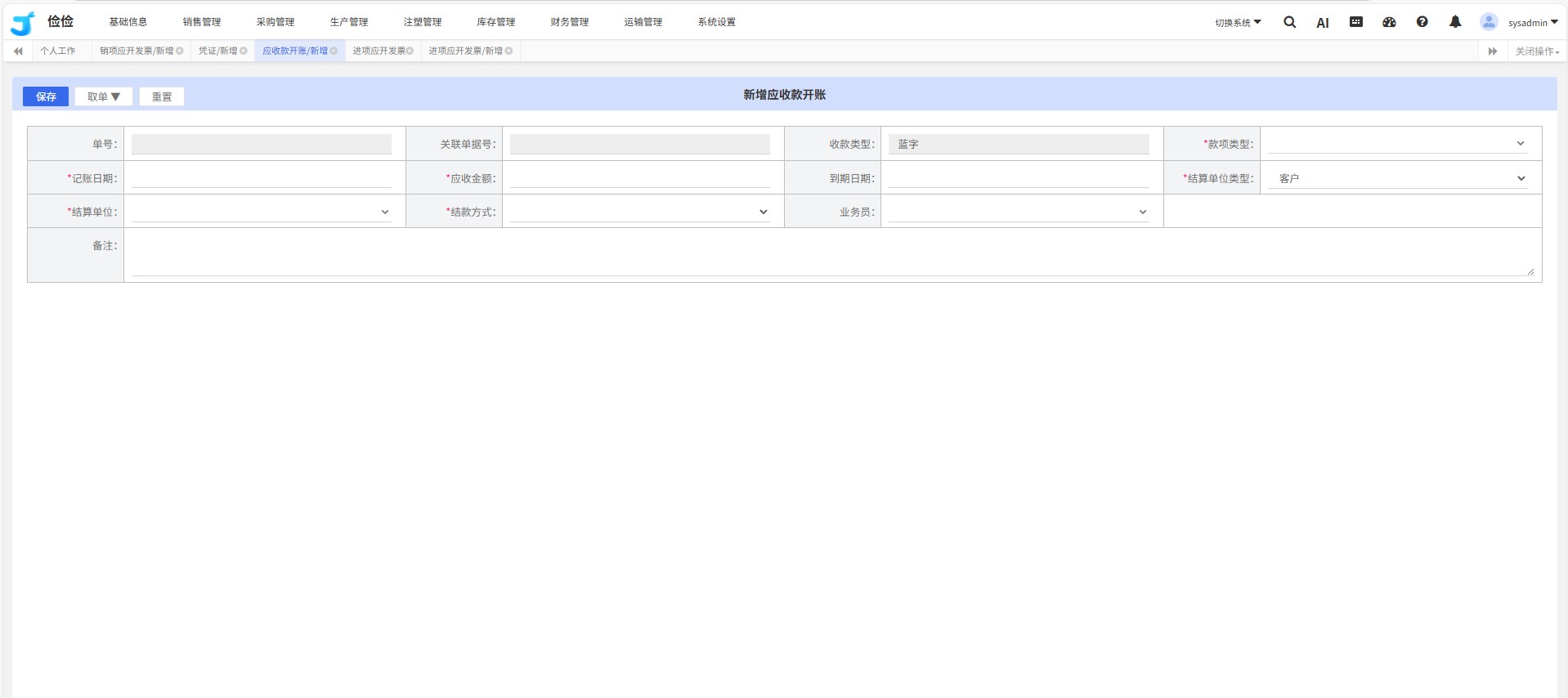Expand the 结款方式 dropdown
The height and width of the screenshot is (698, 1568).
[639, 213]
